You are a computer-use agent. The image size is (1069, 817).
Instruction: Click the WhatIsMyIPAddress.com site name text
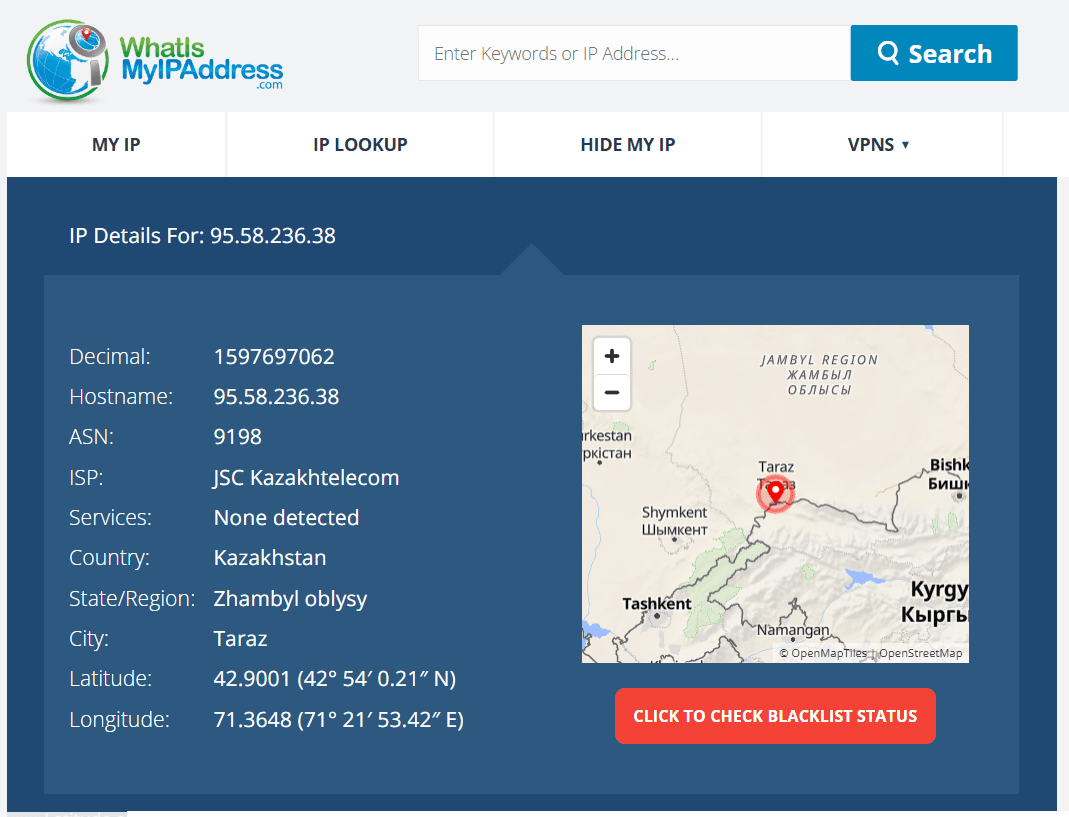(201, 63)
